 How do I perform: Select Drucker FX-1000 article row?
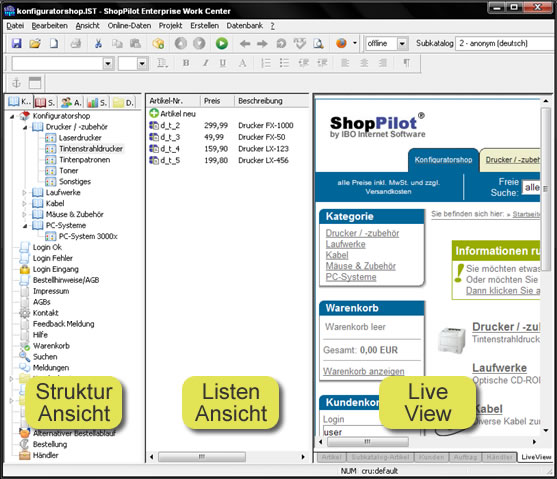228,125
